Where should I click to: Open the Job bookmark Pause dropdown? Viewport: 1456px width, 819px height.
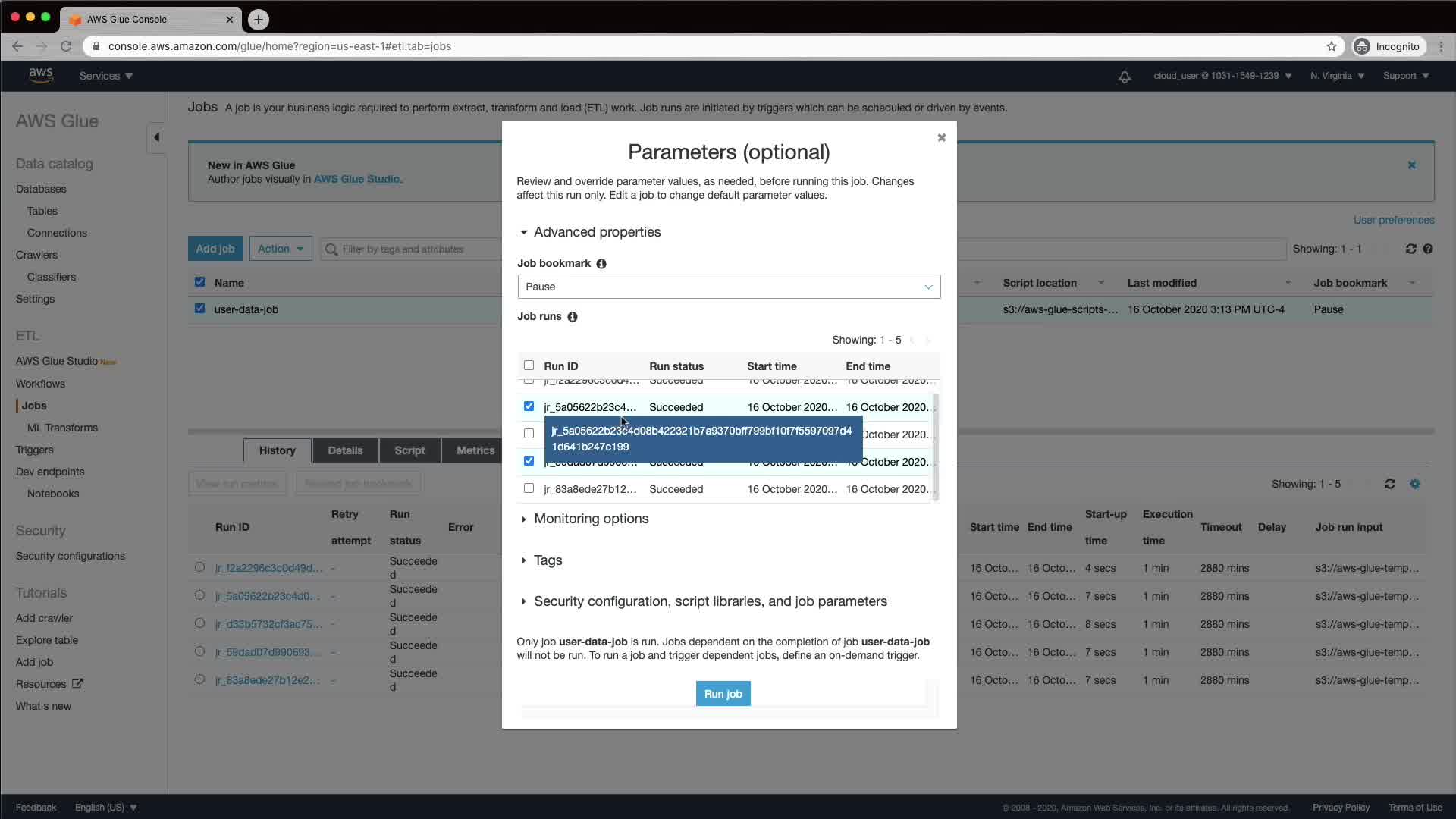[x=729, y=287]
